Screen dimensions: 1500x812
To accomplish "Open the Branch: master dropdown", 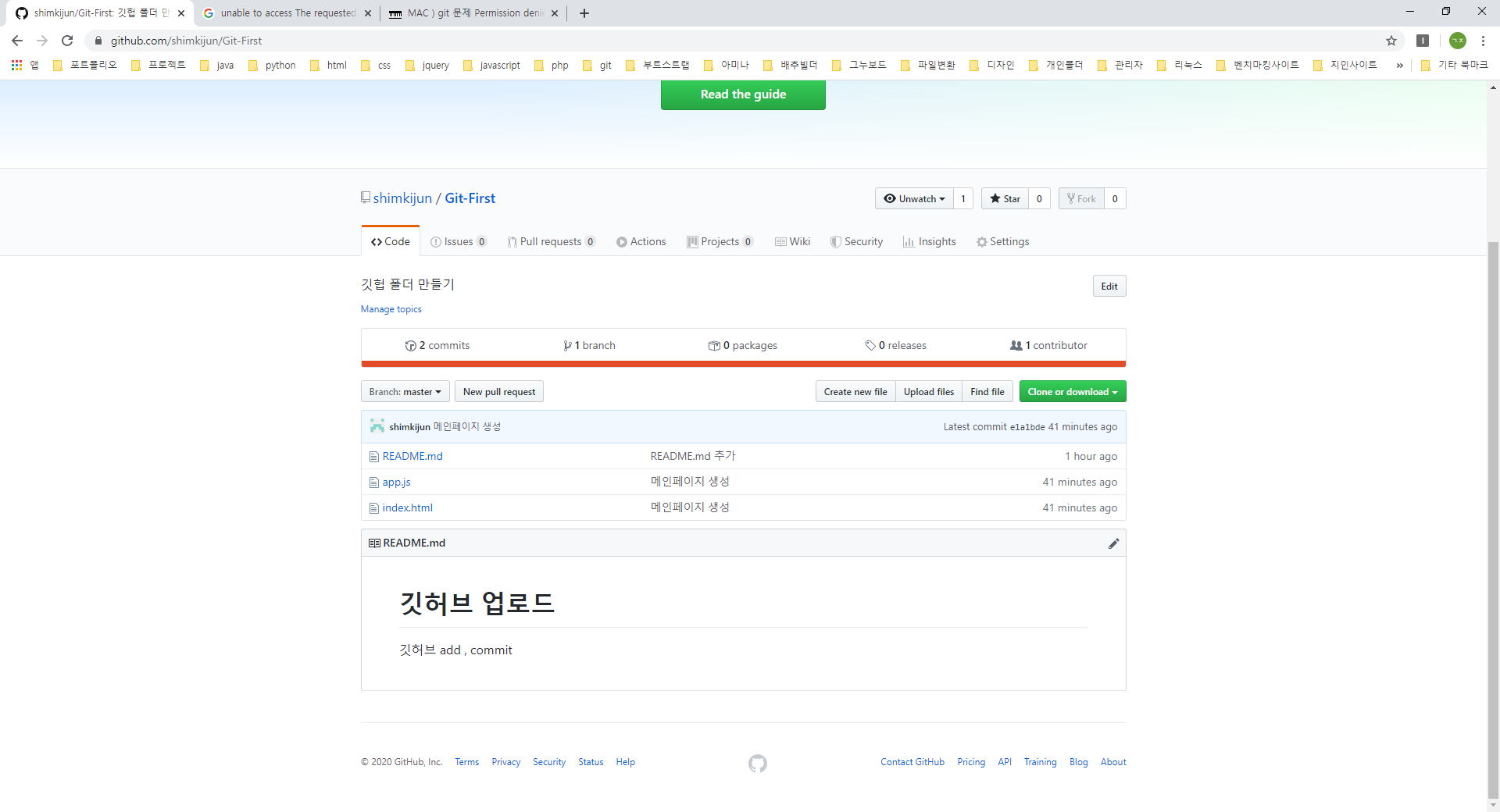I will 405,391.
